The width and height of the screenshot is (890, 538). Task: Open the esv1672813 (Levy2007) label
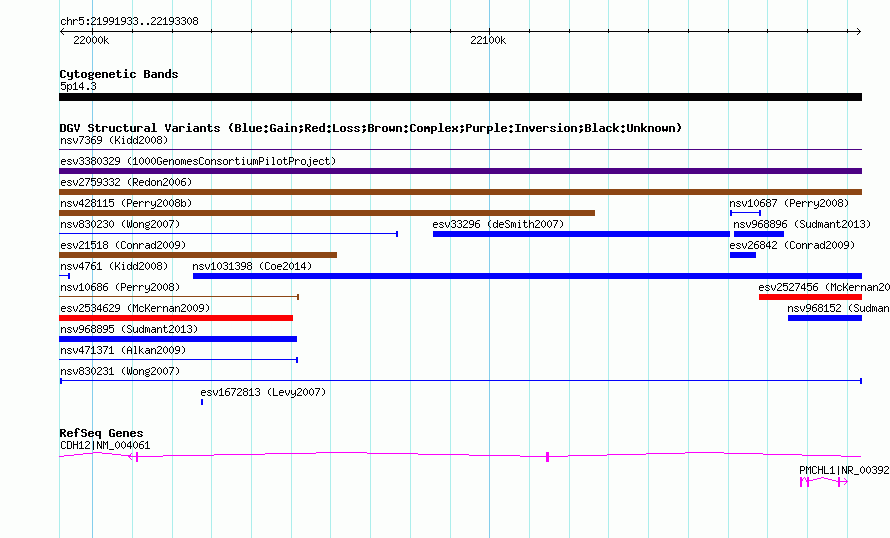pyautogui.click(x=263, y=392)
